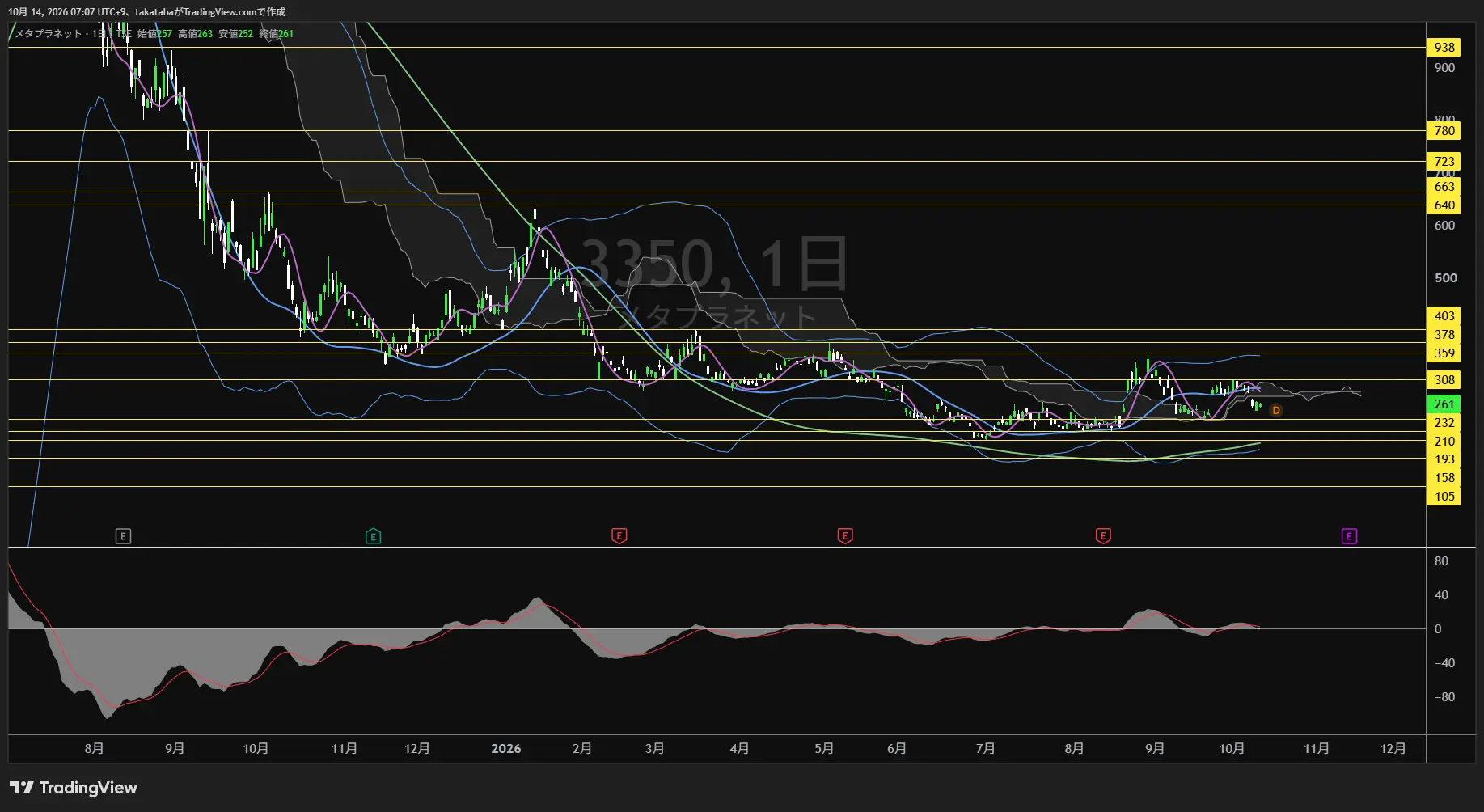This screenshot has width=1484, height=812.
Task: Select the red E marker in February
Action: pyautogui.click(x=619, y=536)
